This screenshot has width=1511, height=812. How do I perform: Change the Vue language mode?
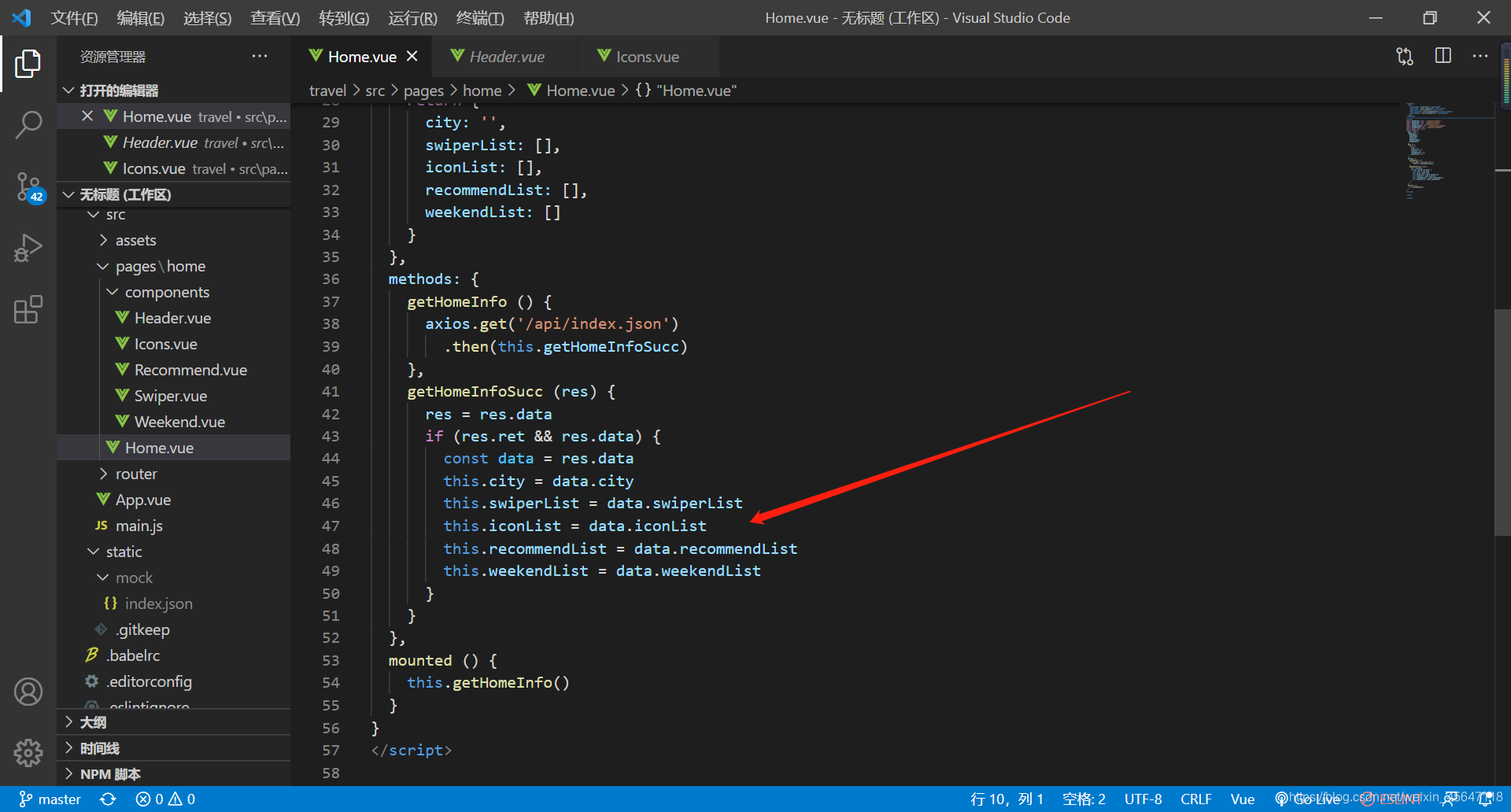click(1243, 799)
